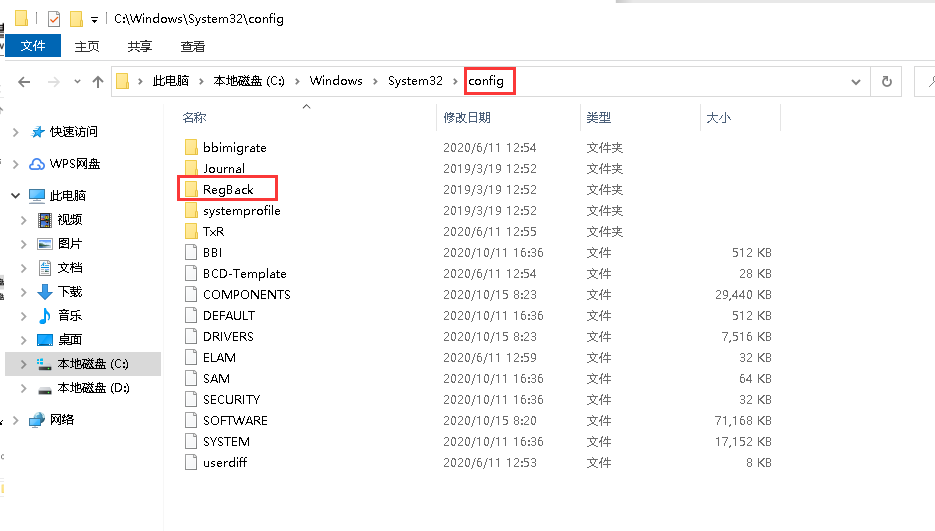Click the DEFAULT file icon
Screen dimensions: 935x531
tap(191, 315)
